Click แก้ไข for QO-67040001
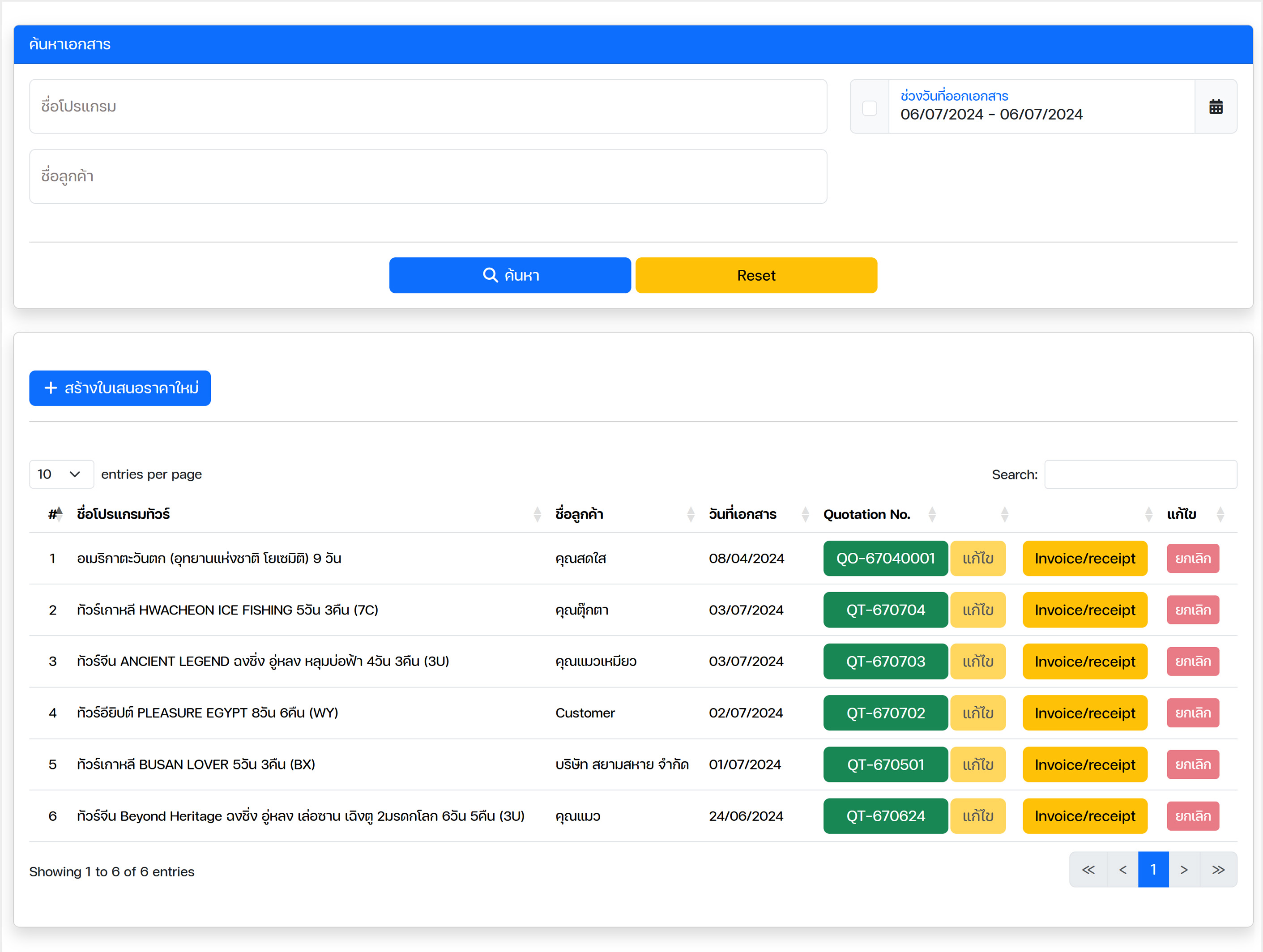 pos(977,559)
